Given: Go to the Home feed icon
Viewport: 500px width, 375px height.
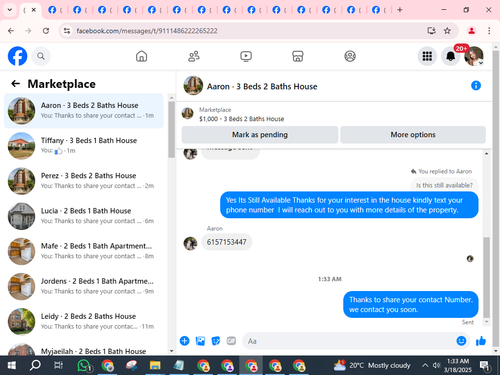Looking at the screenshot, I should pyautogui.click(x=141, y=56).
